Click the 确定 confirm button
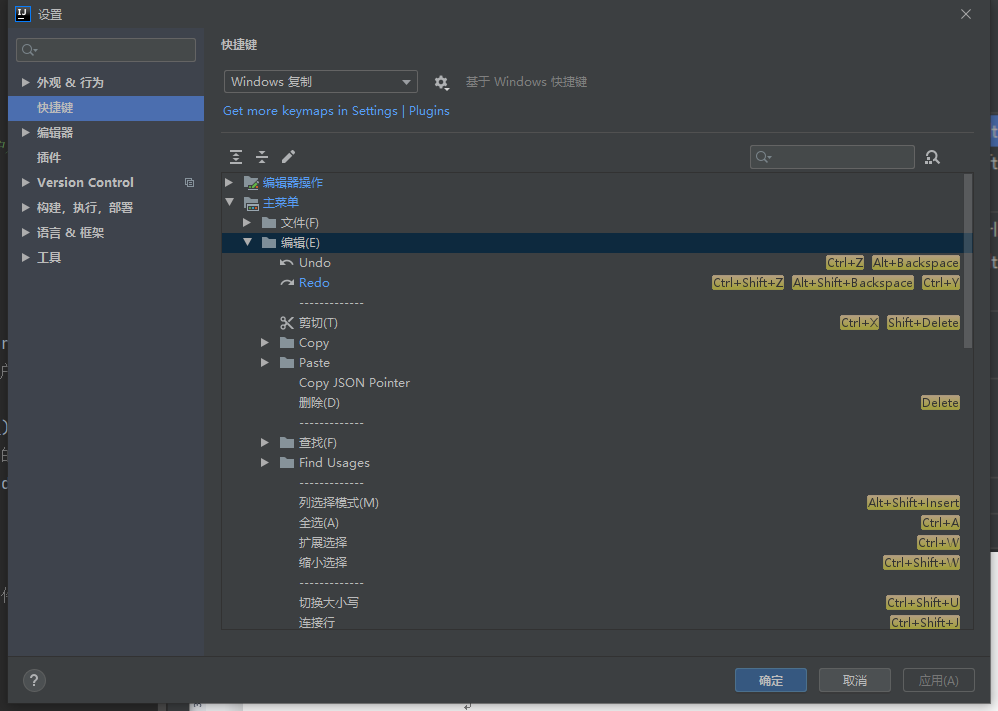This screenshot has height=711, width=998. (770, 680)
